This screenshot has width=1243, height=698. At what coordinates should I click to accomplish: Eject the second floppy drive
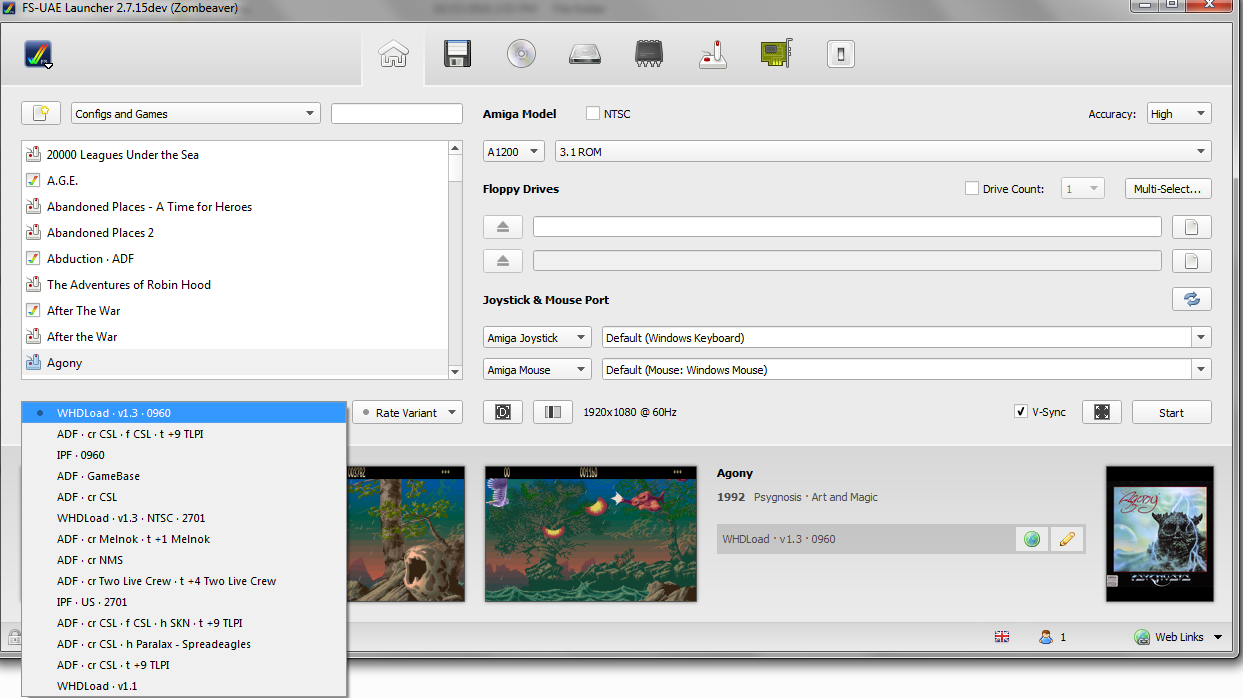point(503,261)
